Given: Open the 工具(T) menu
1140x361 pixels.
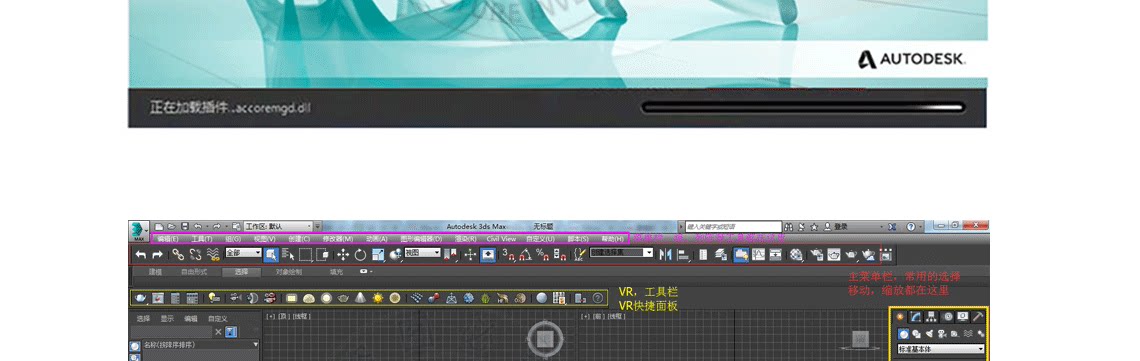Looking at the screenshot, I should [x=202, y=239].
